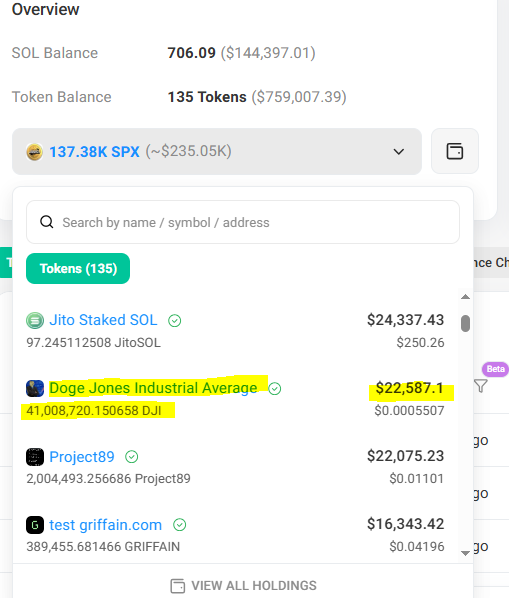
Task: Click the View All Holdings button
Action: pos(243,585)
